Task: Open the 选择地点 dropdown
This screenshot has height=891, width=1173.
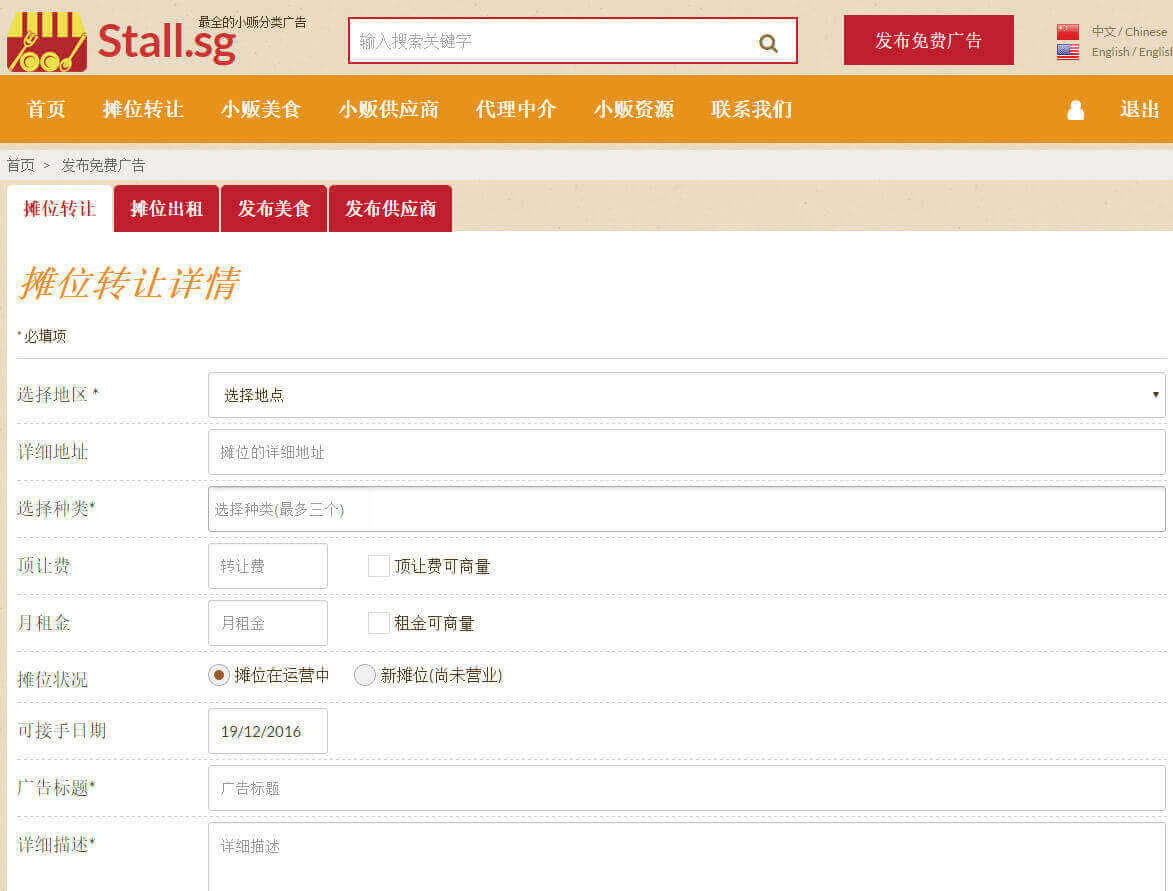Action: coord(686,395)
